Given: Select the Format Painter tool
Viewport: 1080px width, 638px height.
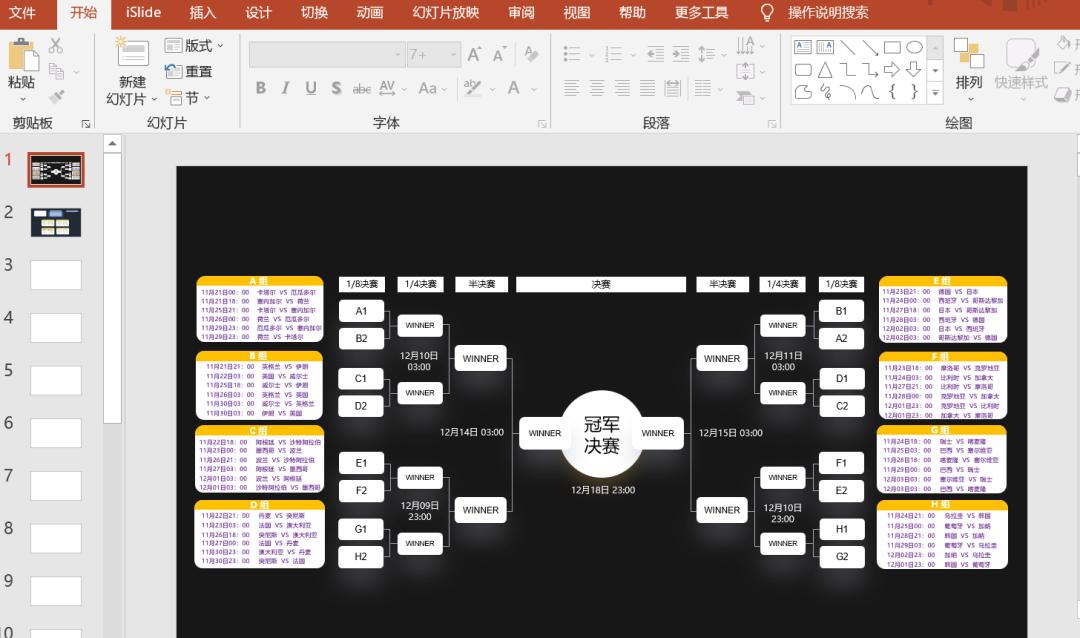Looking at the screenshot, I should coord(56,97).
